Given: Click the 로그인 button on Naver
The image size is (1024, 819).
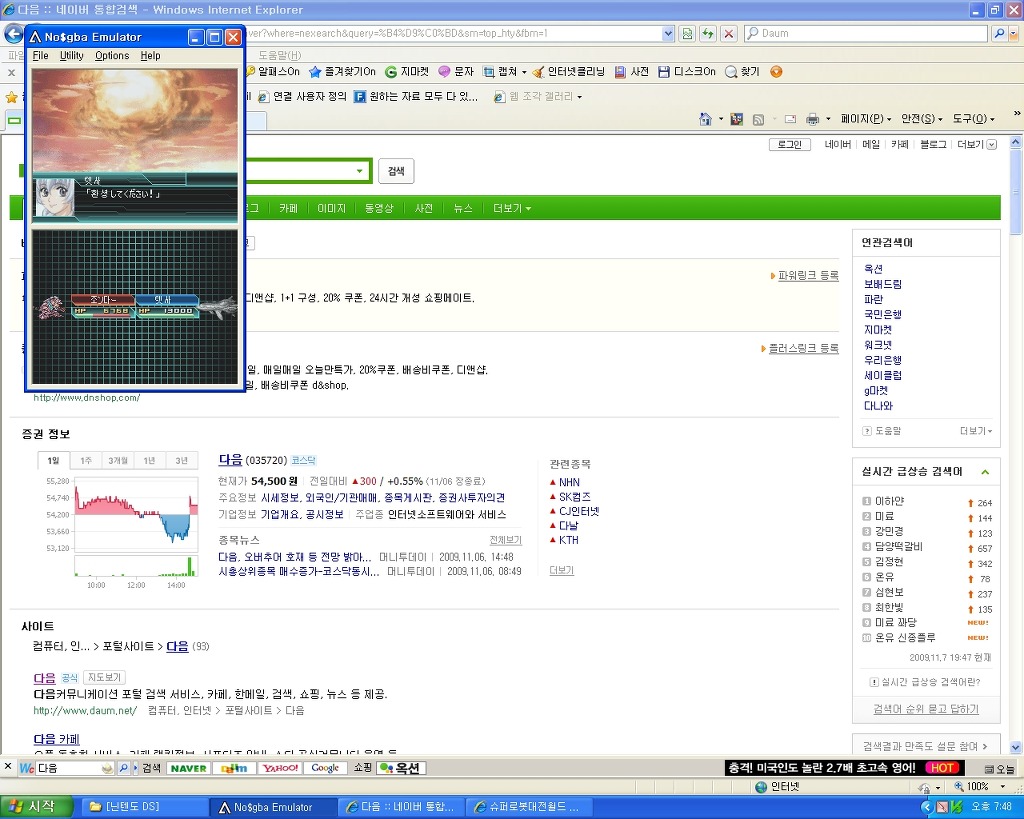Looking at the screenshot, I should point(790,144).
